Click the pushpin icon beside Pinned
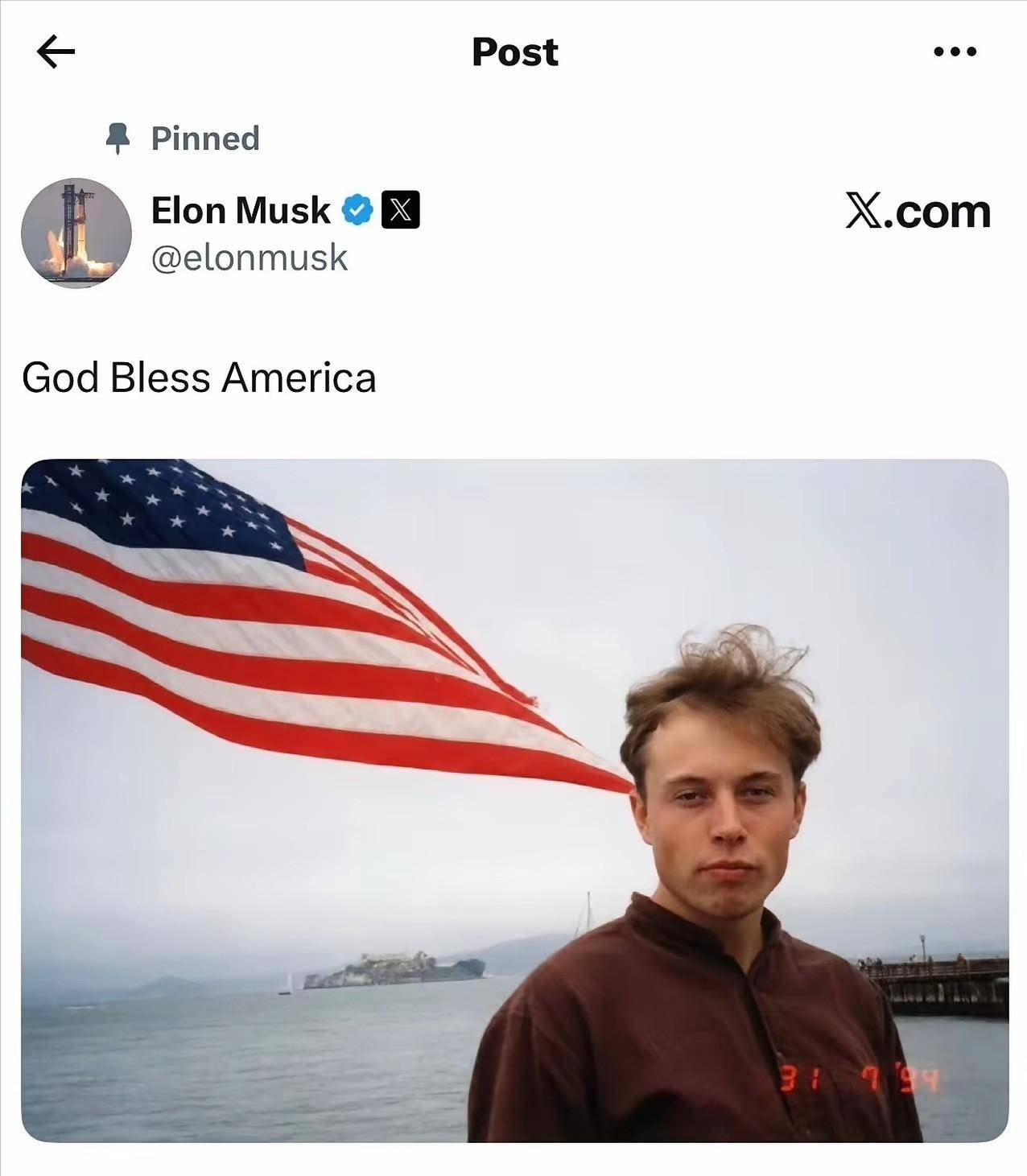This screenshot has height=1176, width=1027. [118, 138]
